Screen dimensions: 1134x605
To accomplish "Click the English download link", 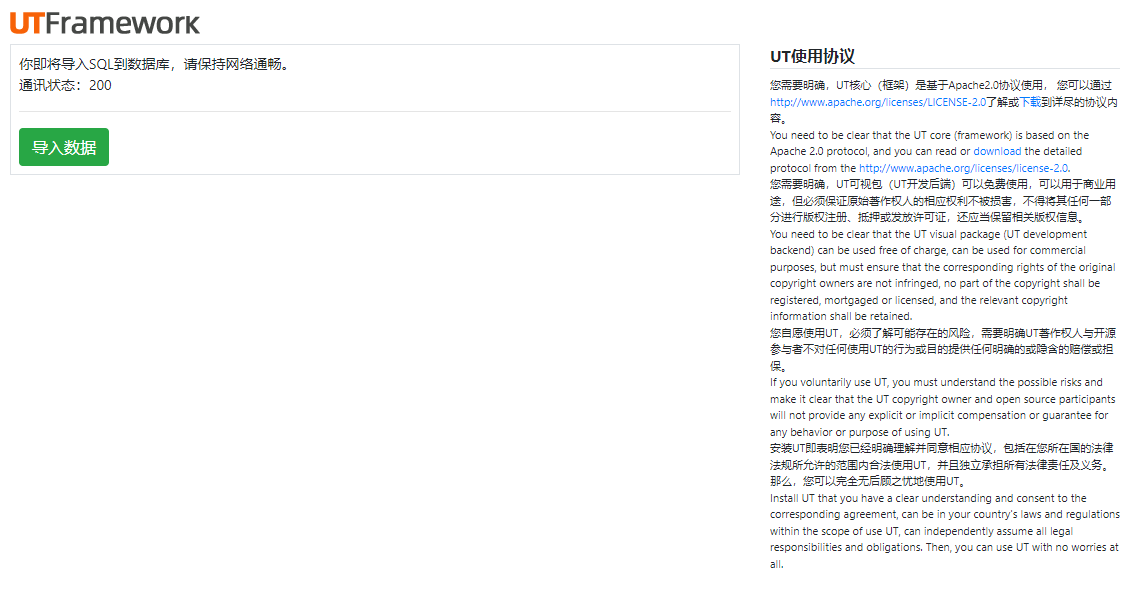I will tap(997, 152).
